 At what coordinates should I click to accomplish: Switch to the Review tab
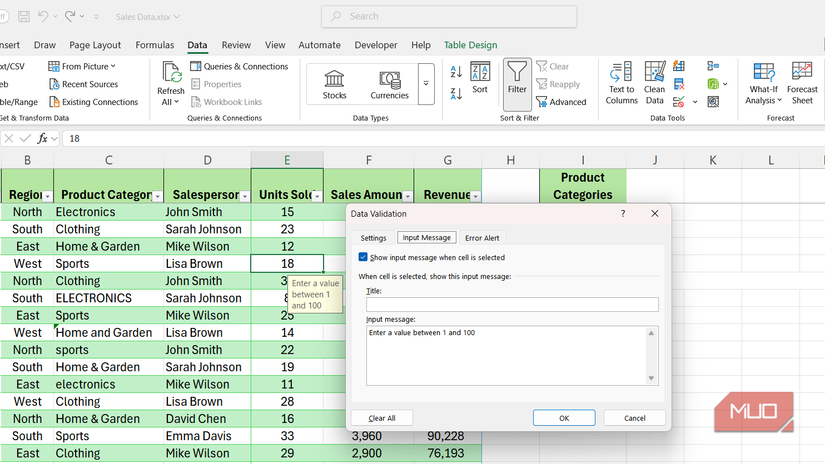[x=236, y=45]
